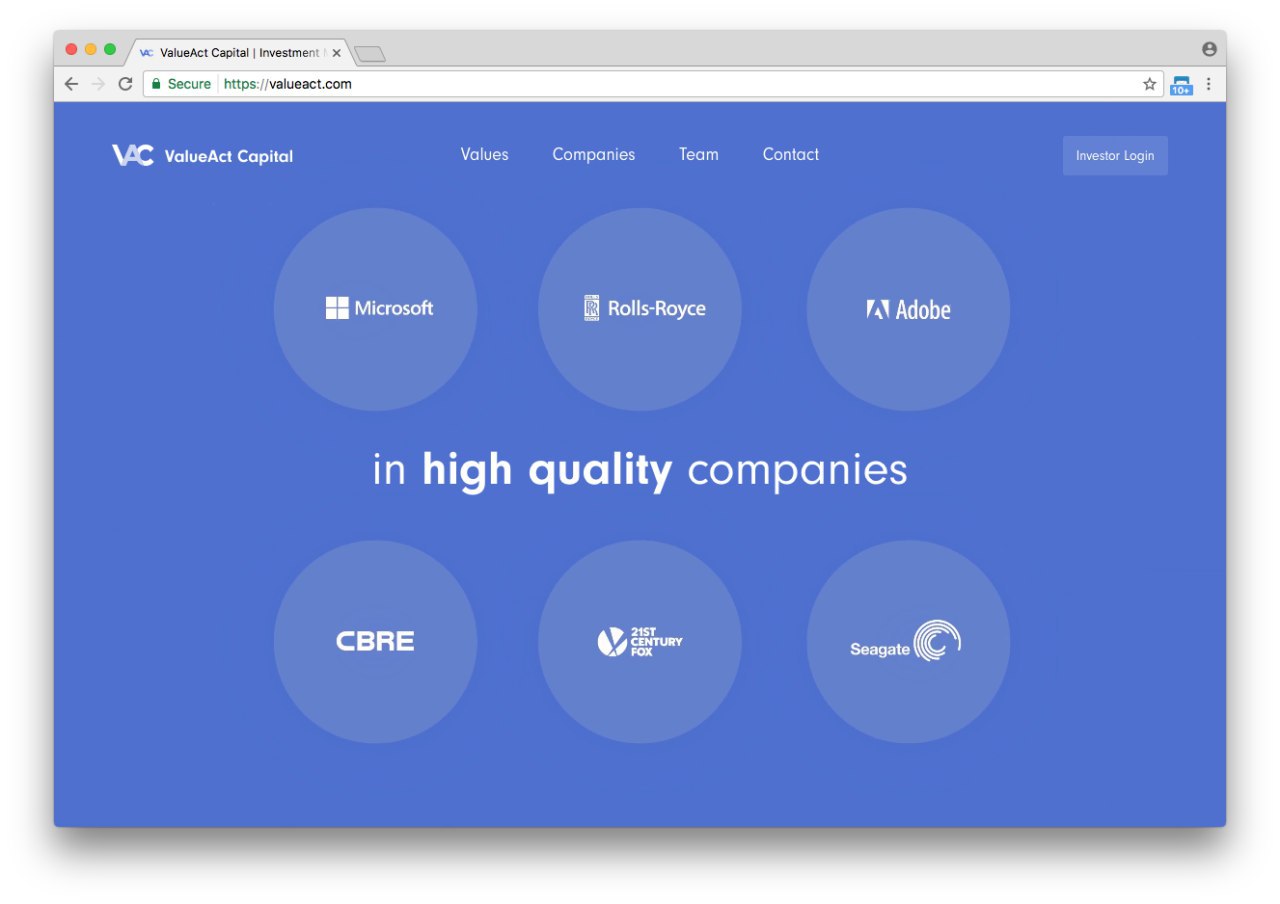The height and width of the screenshot is (904, 1280).
Task: Select the Rolls-Royce company circle
Action: [x=640, y=309]
